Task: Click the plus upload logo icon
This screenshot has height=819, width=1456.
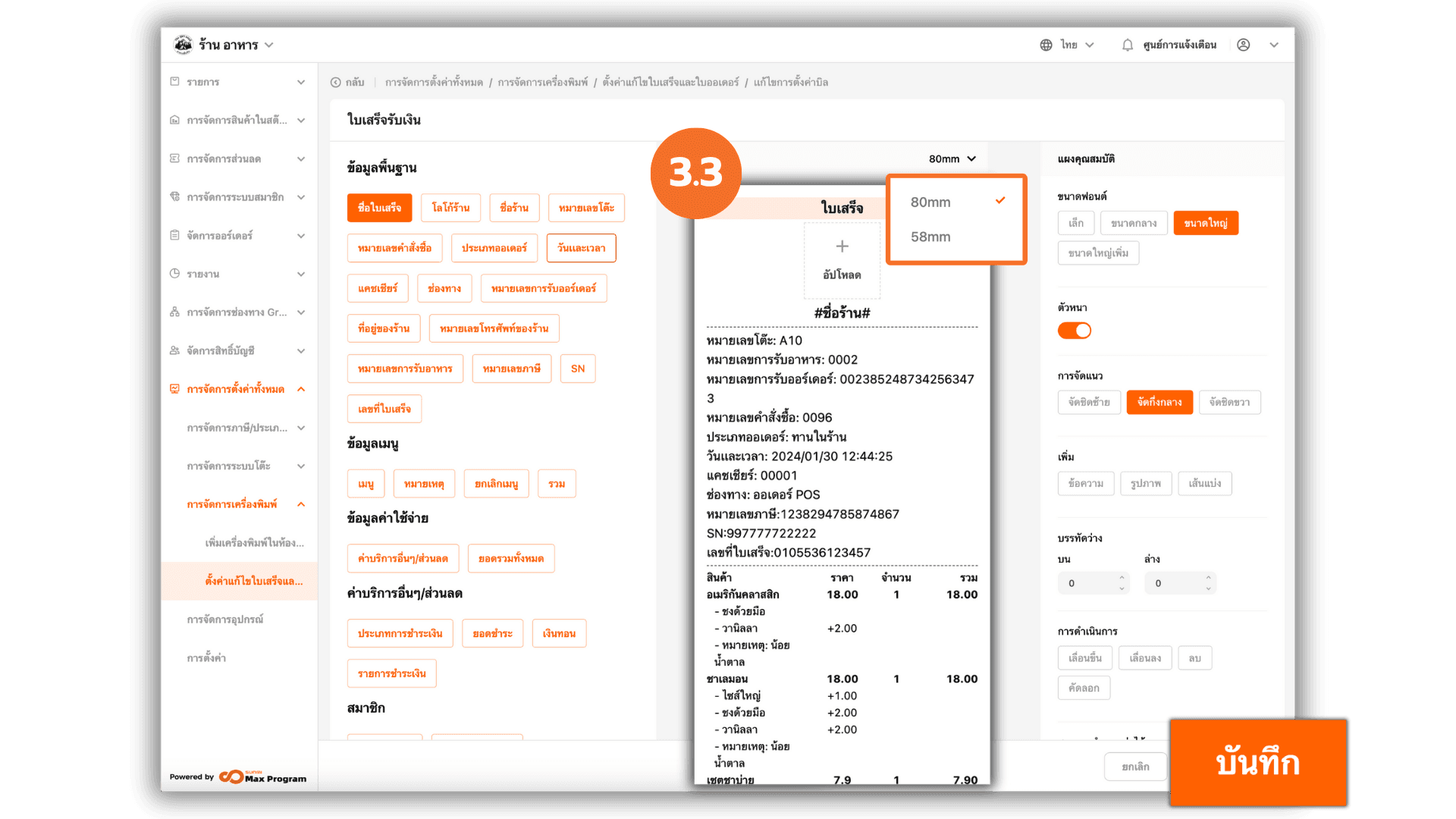Action: click(842, 246)
